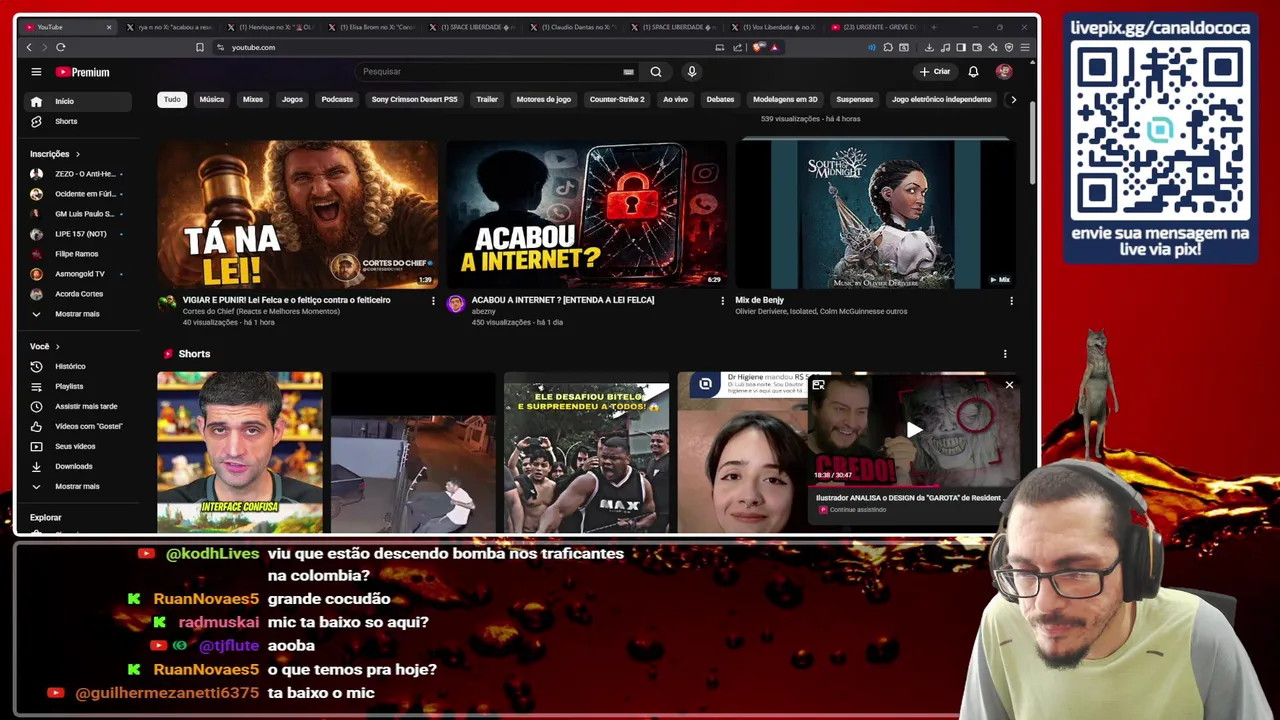Open Seus vídeos in the sidebar

click(x=78, y=446)
